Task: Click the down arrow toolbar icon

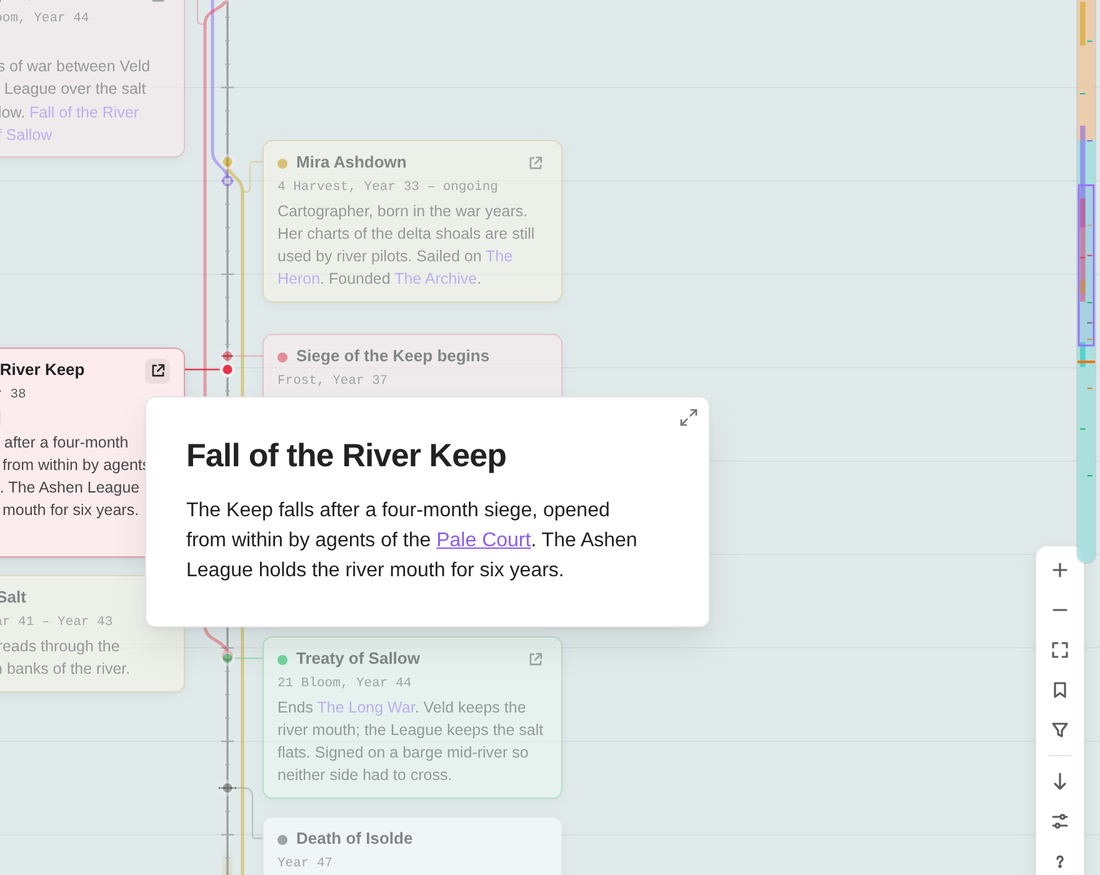Action: tap(1059, 782)
